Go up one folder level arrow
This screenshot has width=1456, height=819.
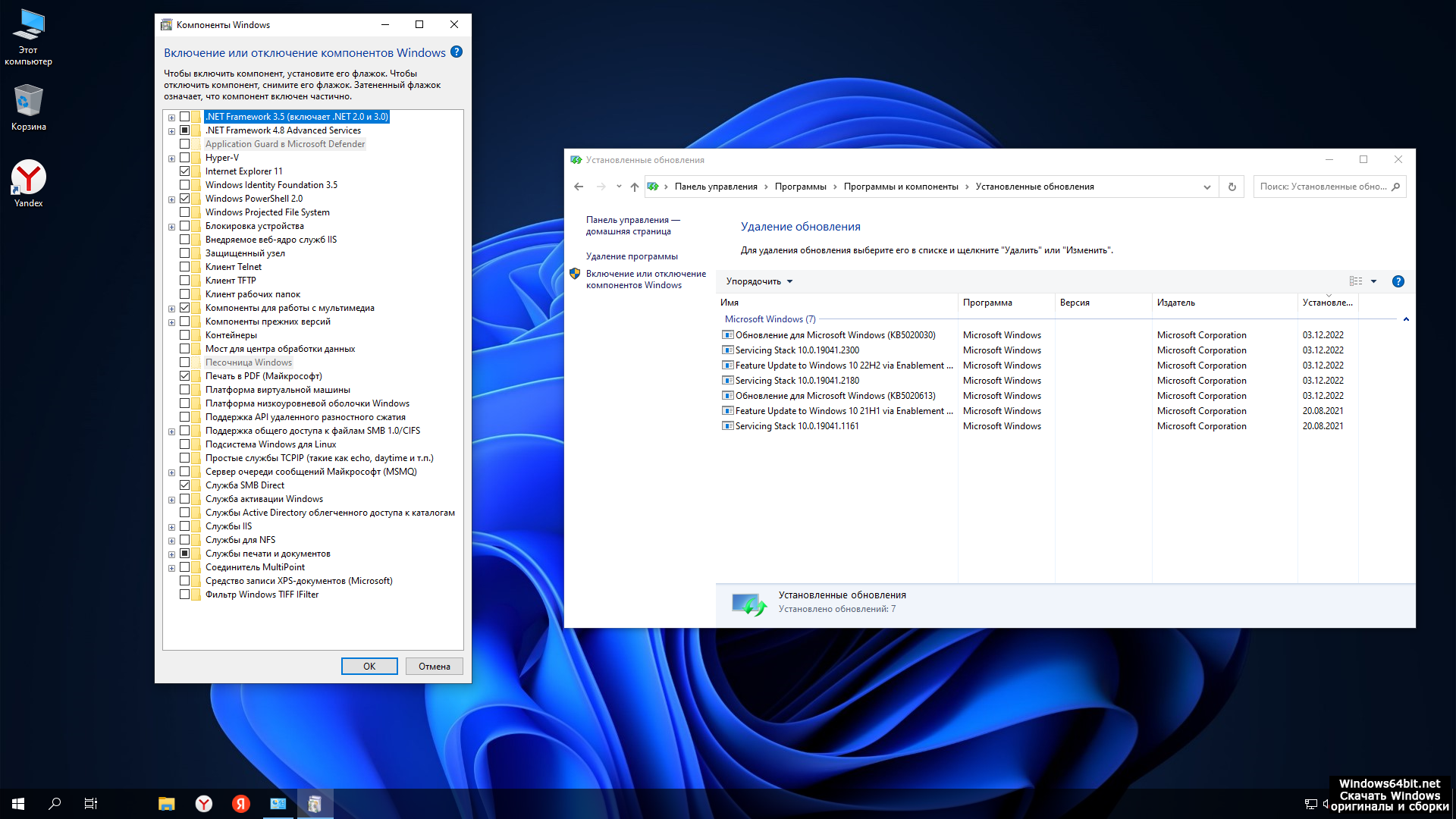pos(635,187)
